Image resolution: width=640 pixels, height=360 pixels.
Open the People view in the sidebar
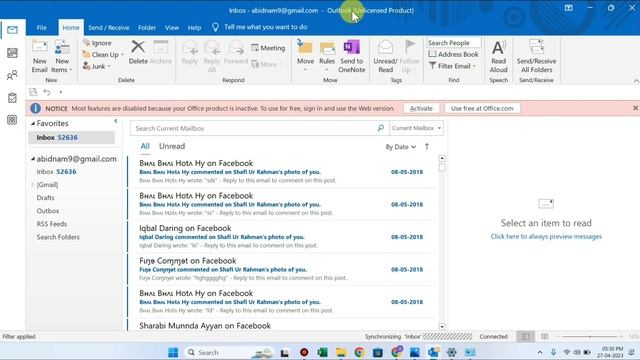point(12,75)
